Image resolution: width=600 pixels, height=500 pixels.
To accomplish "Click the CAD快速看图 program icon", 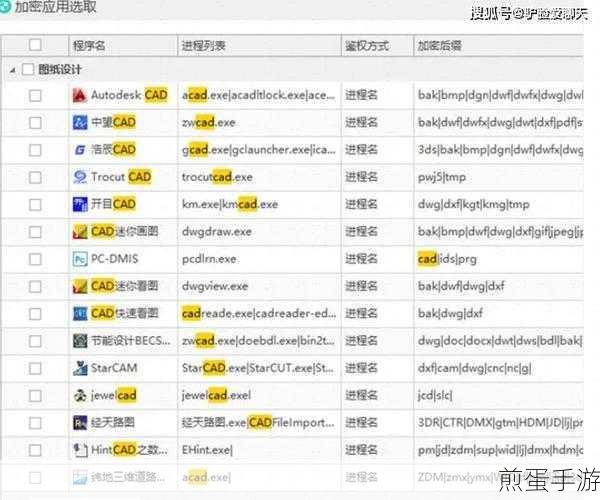I will 80,314.
